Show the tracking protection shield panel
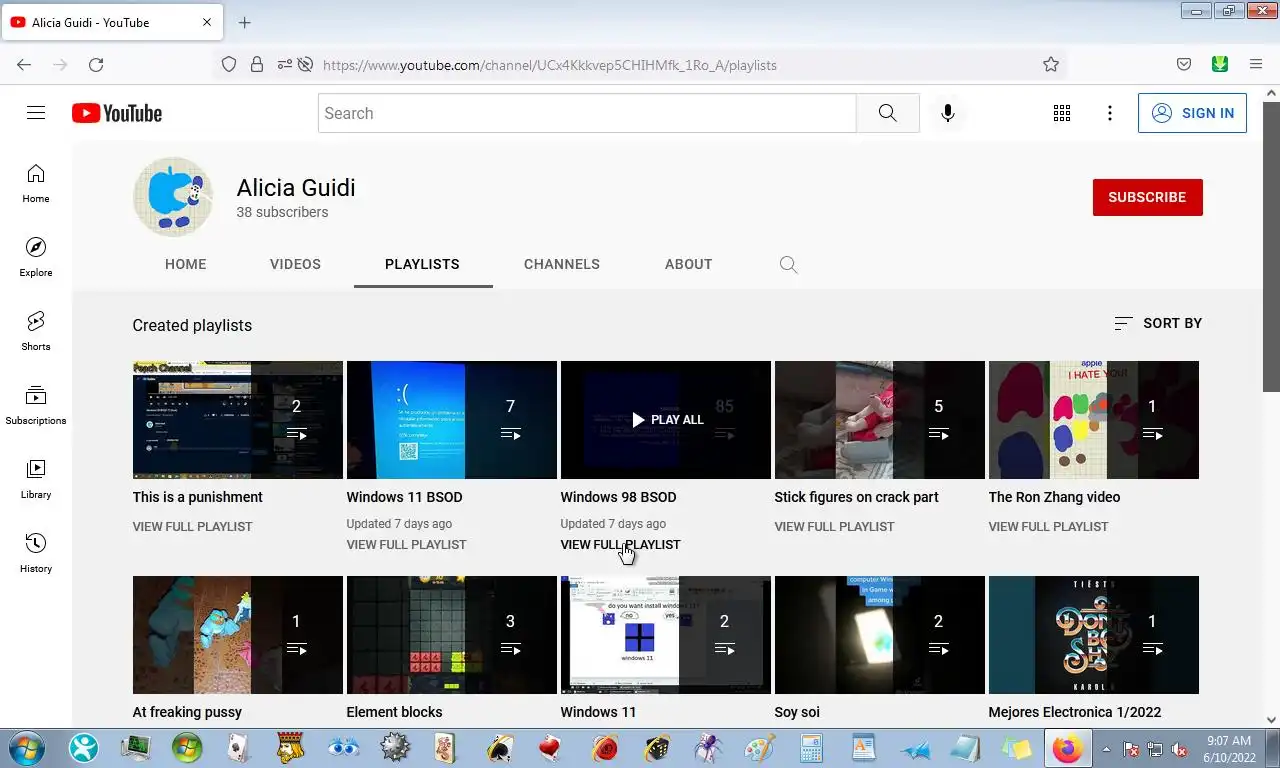The height and width of the screenshot is (768, 1280). pos(229,64)
